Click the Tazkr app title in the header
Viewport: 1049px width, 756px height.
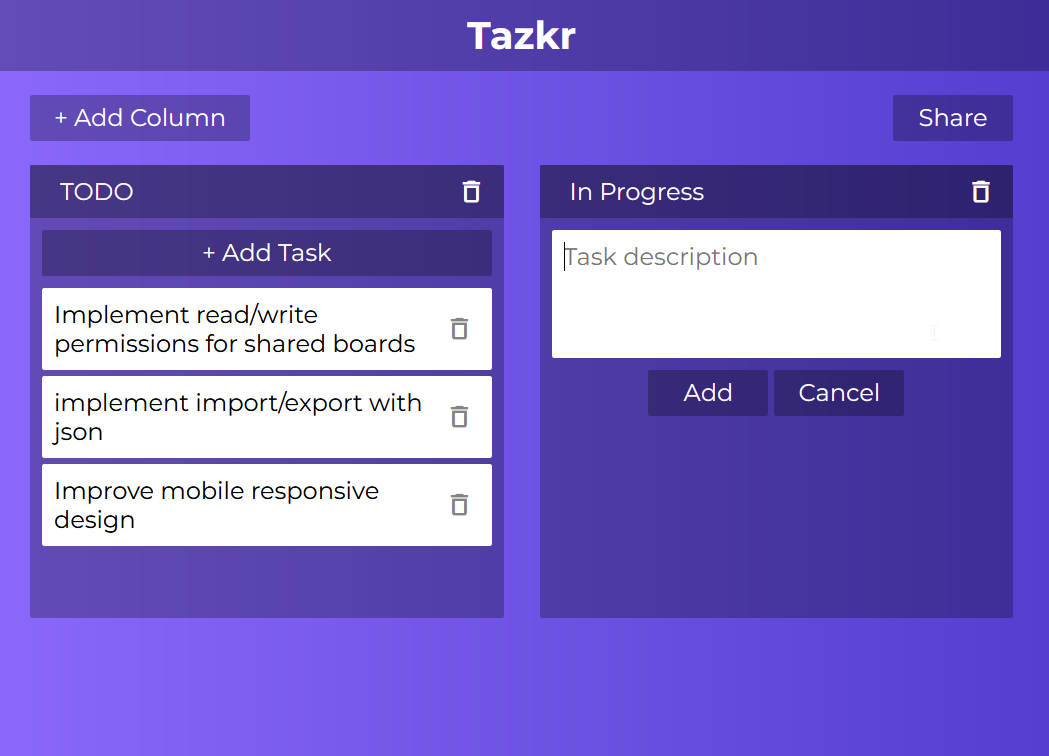521,35
